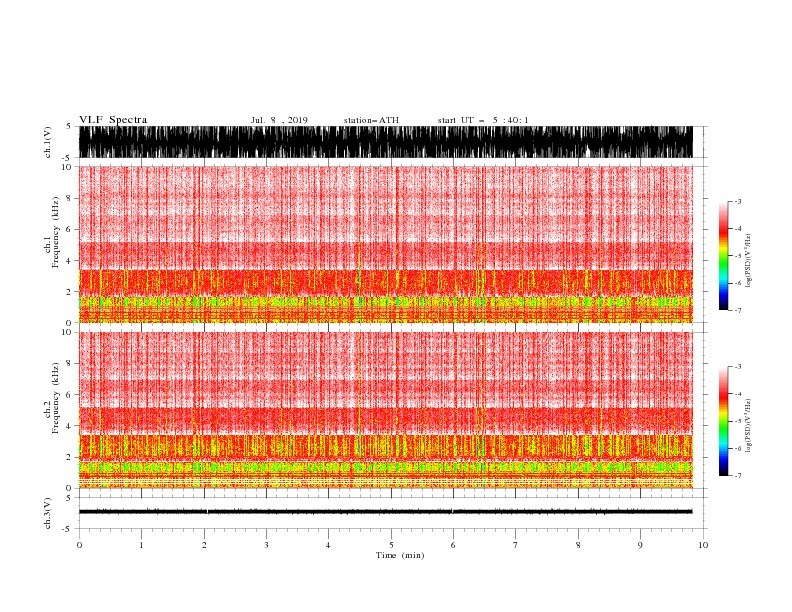Click the time axis tick label "4"
792x612 pixels.
328,545
